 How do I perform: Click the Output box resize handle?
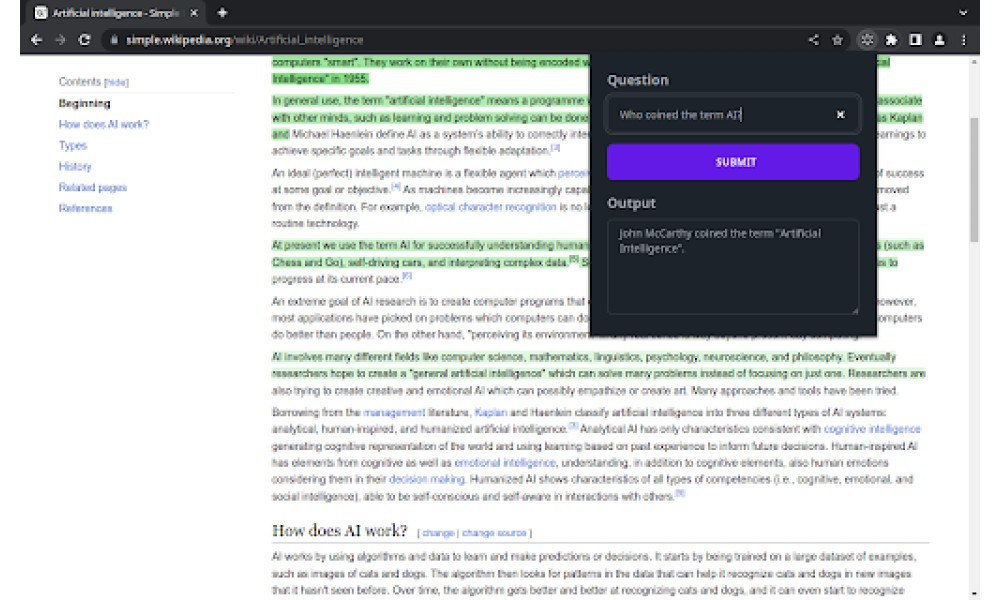coord(855,311)
